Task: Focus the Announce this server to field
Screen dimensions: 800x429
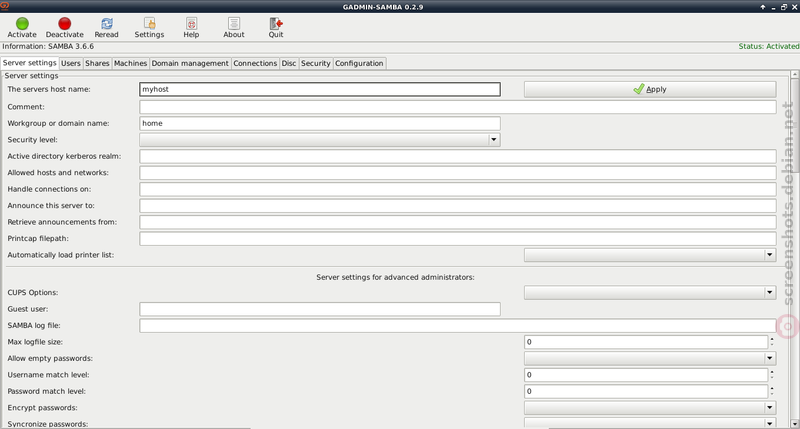Action: tap(458, 206)
